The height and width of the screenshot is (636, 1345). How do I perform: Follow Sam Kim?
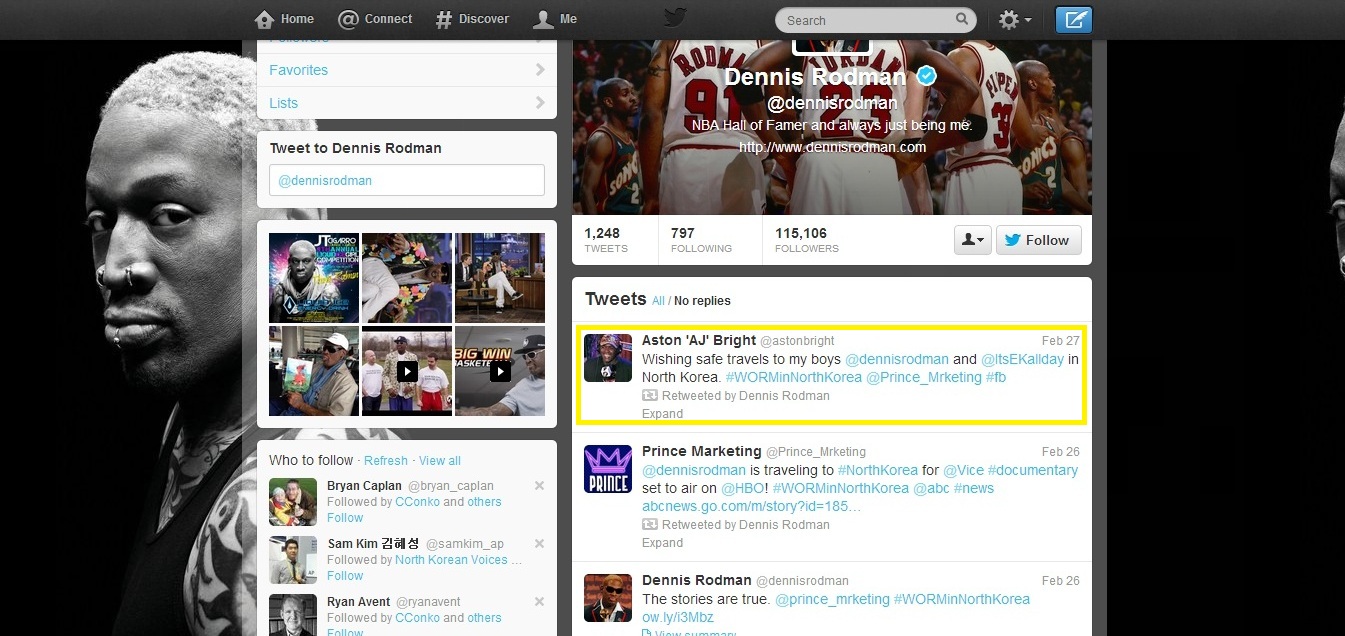point(345,576)
